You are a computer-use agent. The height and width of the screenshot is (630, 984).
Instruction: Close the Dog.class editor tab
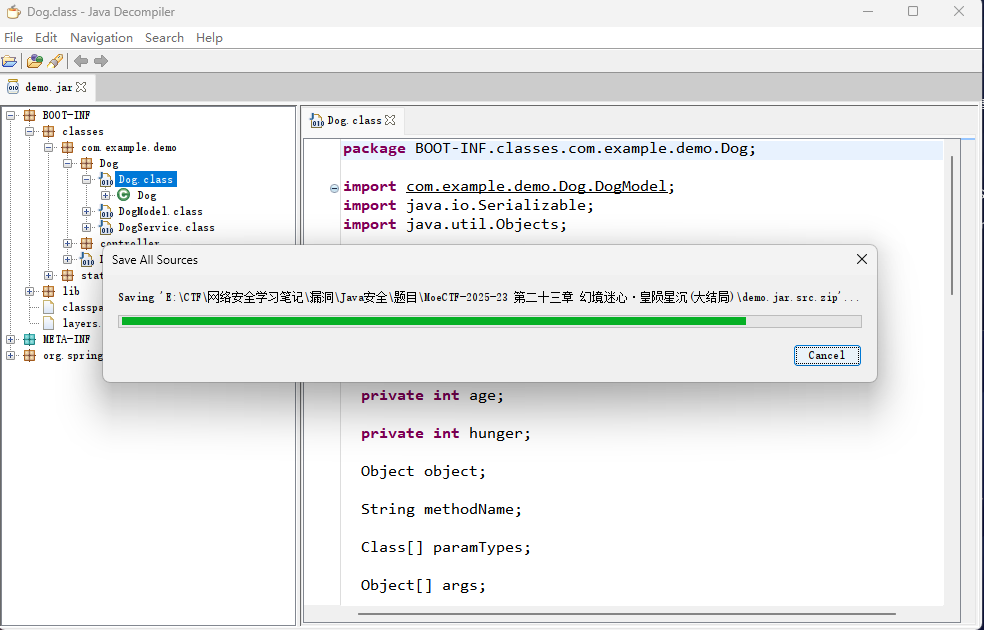click(391, 120)
